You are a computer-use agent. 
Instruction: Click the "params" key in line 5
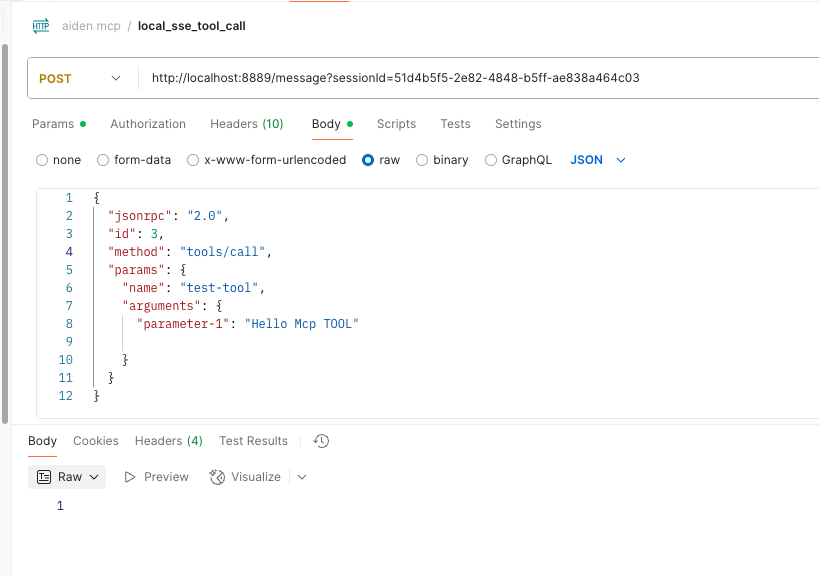(136, 269)
